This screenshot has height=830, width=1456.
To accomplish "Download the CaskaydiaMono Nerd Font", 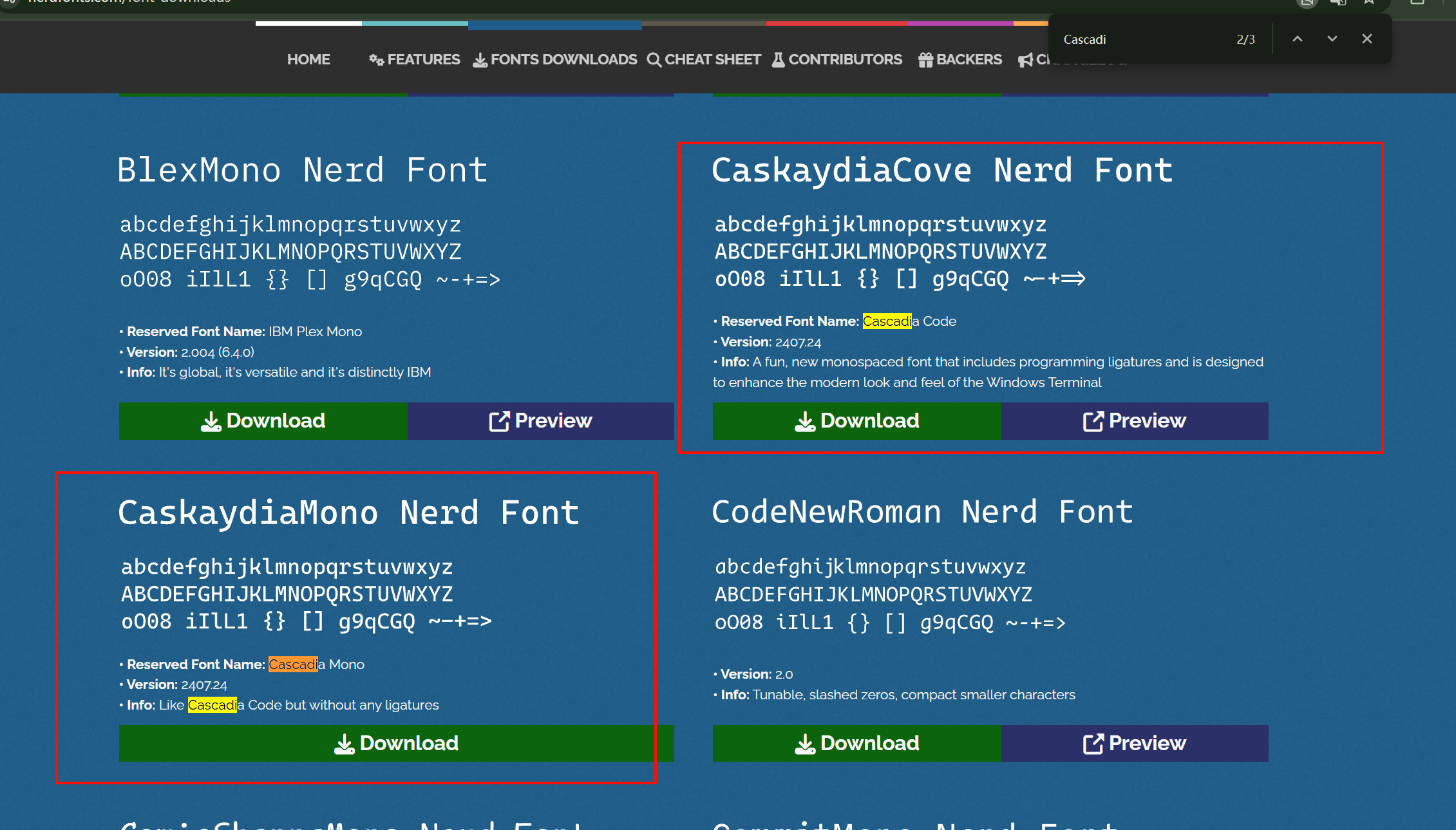I will pyautogui.click(x=397, y=744).
